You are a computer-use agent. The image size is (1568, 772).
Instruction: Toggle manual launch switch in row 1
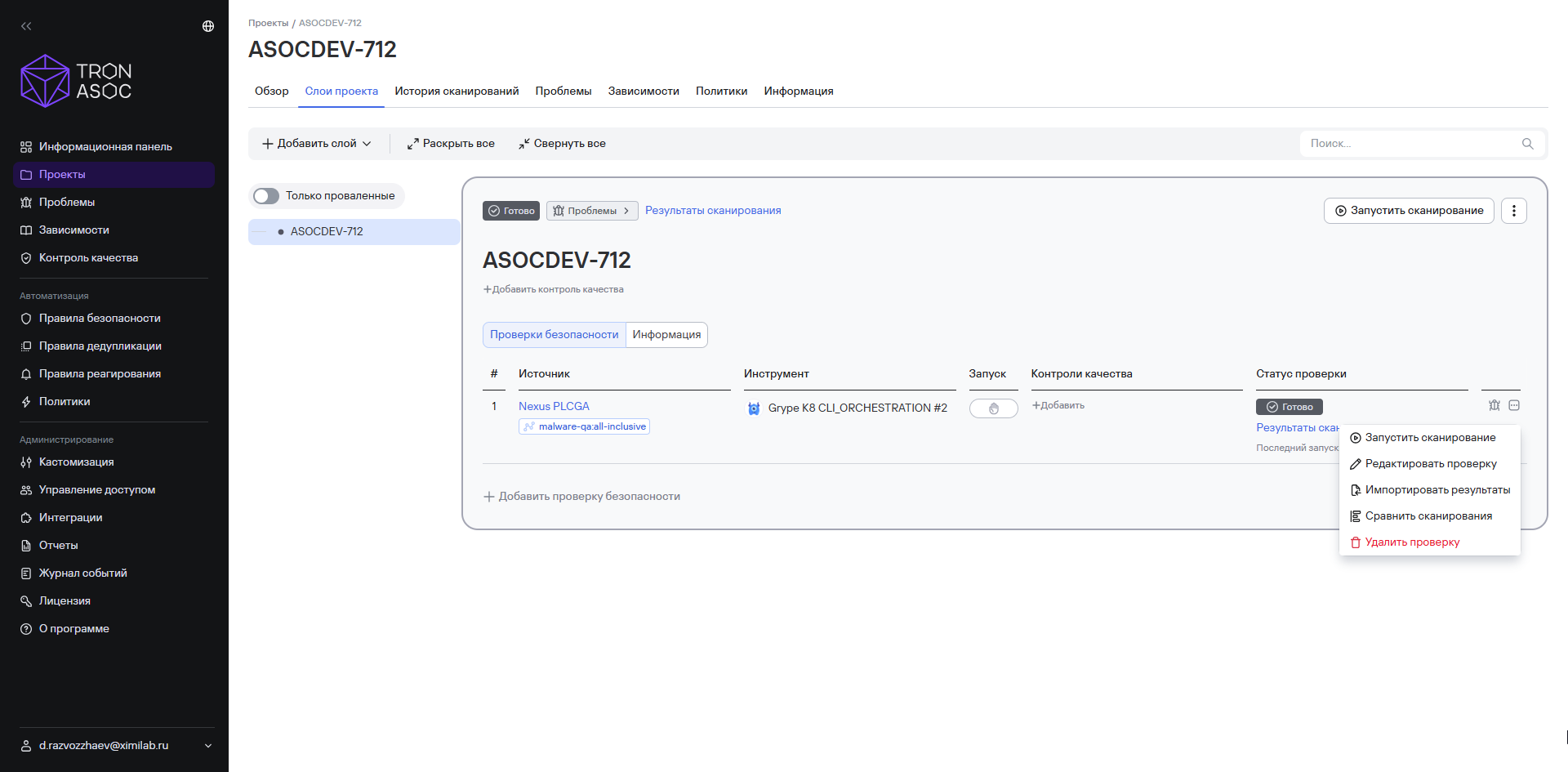click(x=993, y=408)
